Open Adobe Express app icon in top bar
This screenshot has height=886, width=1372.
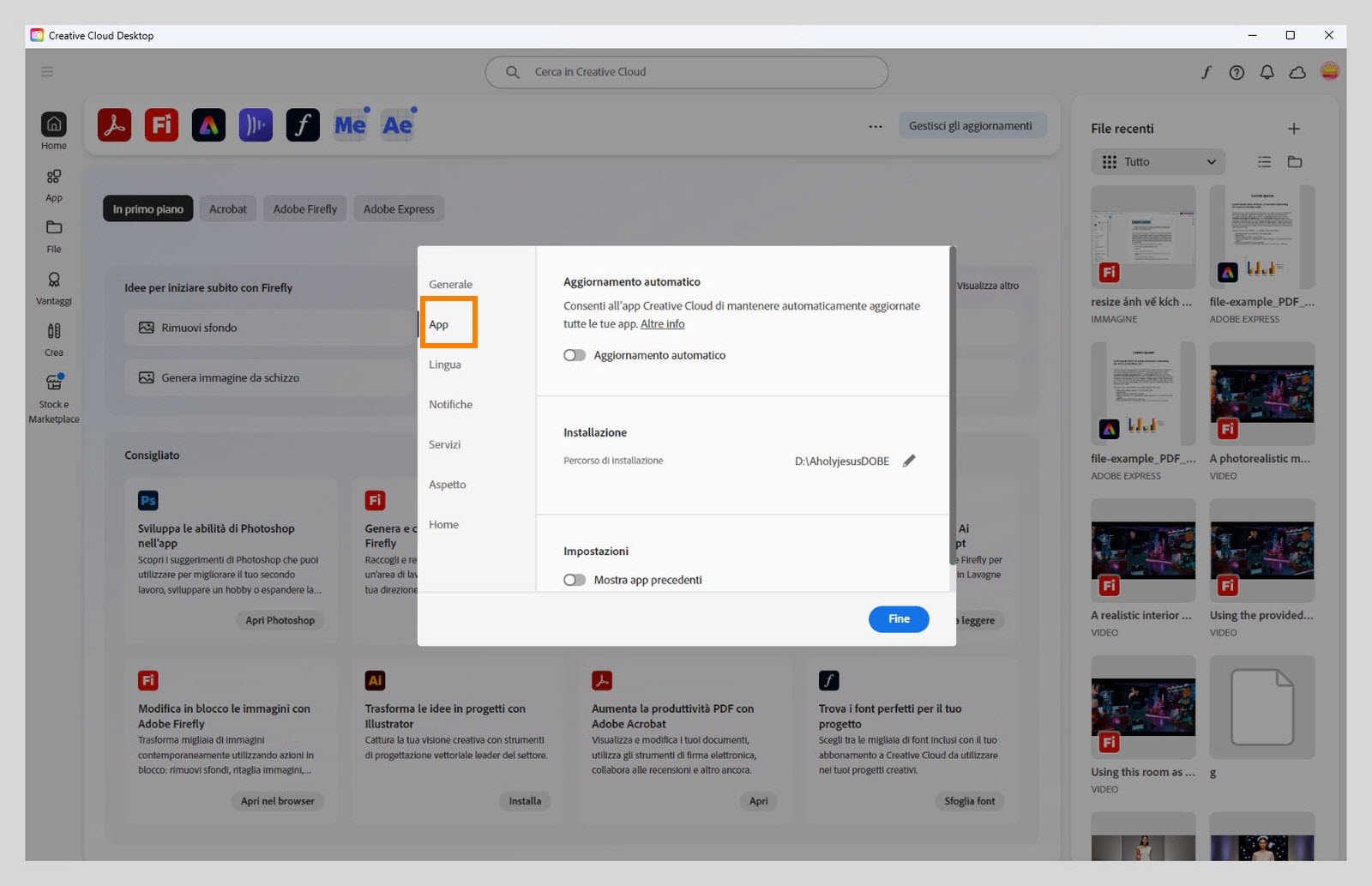[208, 125]
